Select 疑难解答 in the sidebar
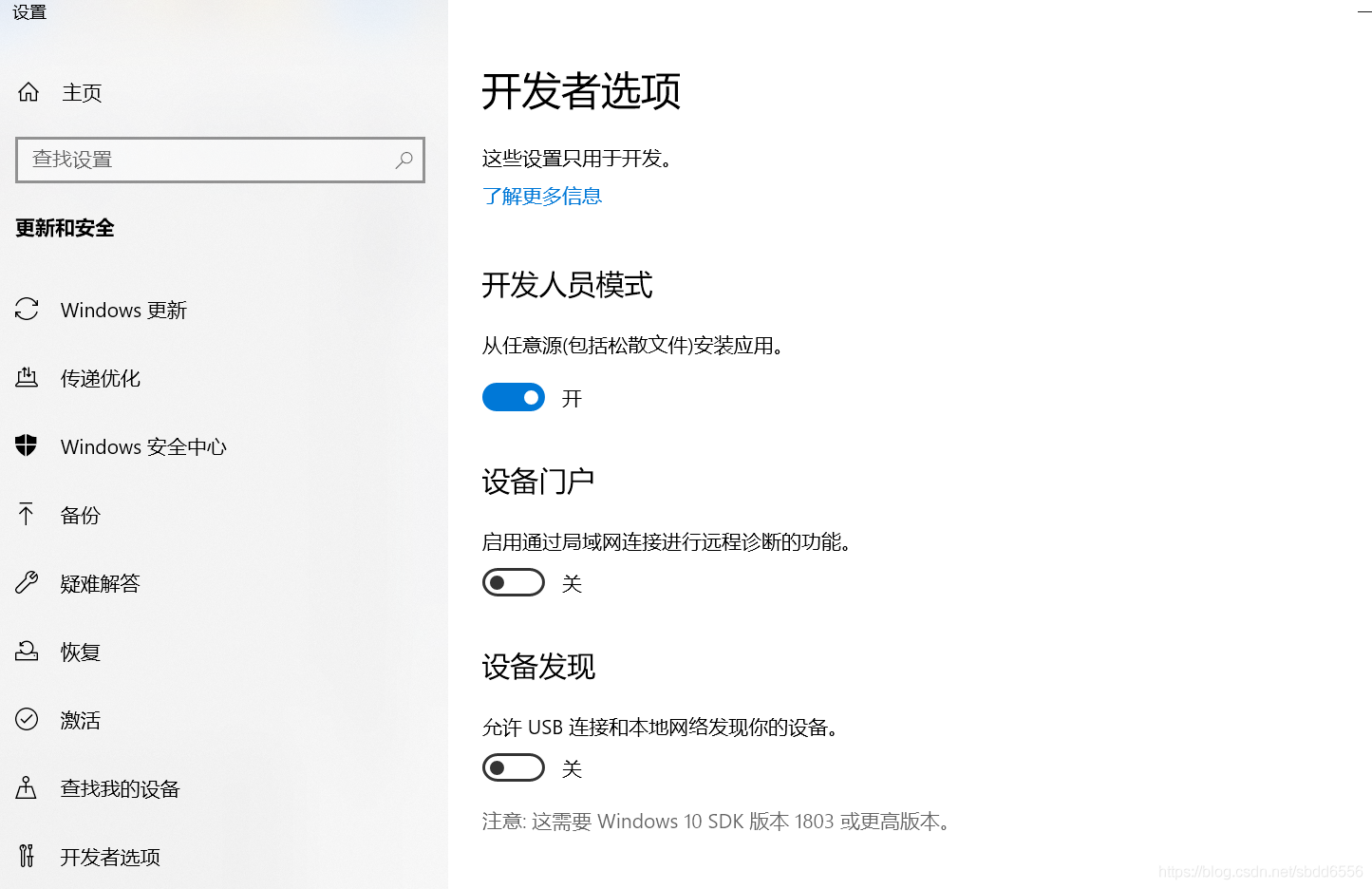Screen dimensions: 1372x889 click(x=101, y=583)
